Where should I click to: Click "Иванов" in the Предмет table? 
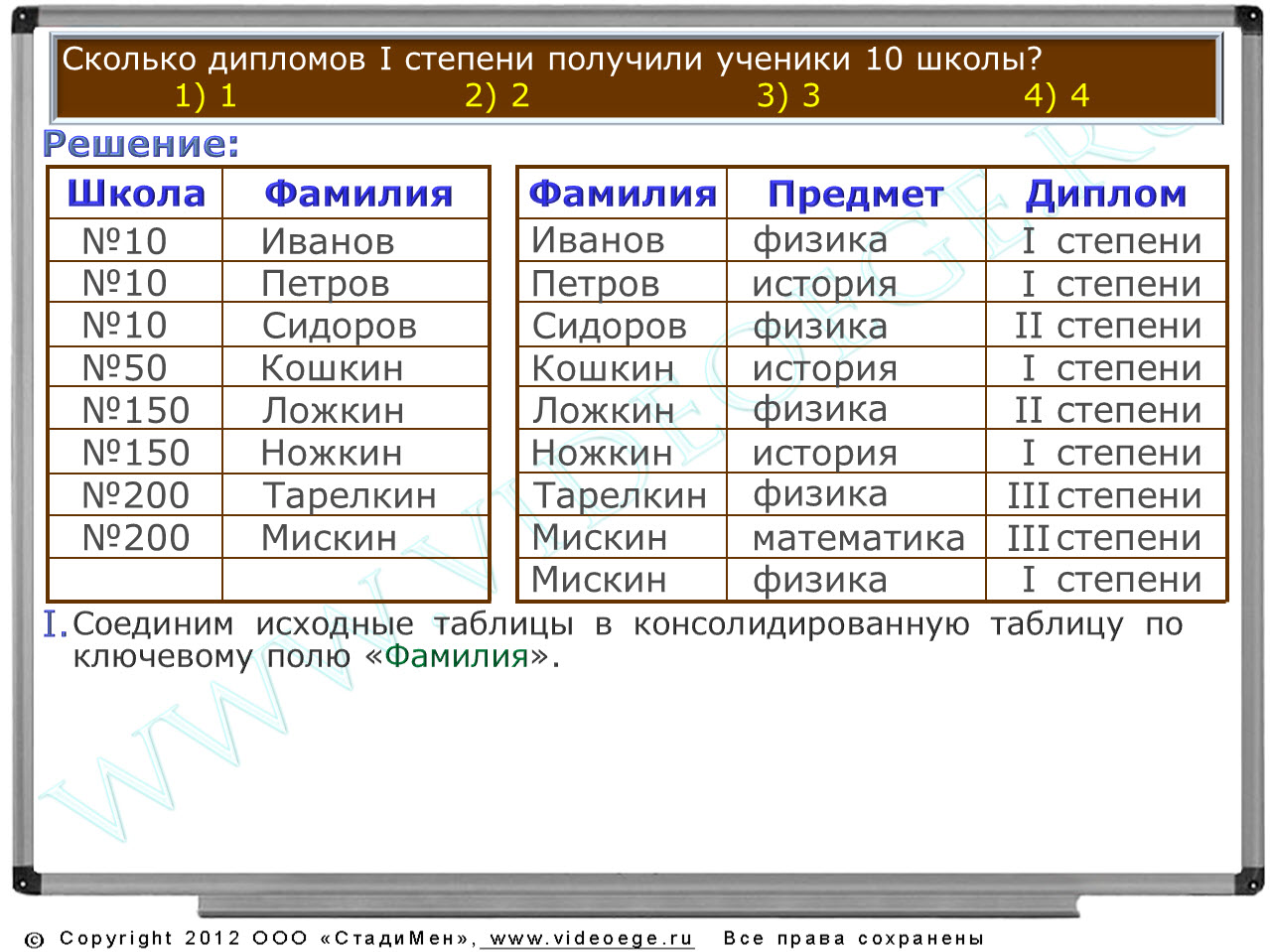pos(598,240)
